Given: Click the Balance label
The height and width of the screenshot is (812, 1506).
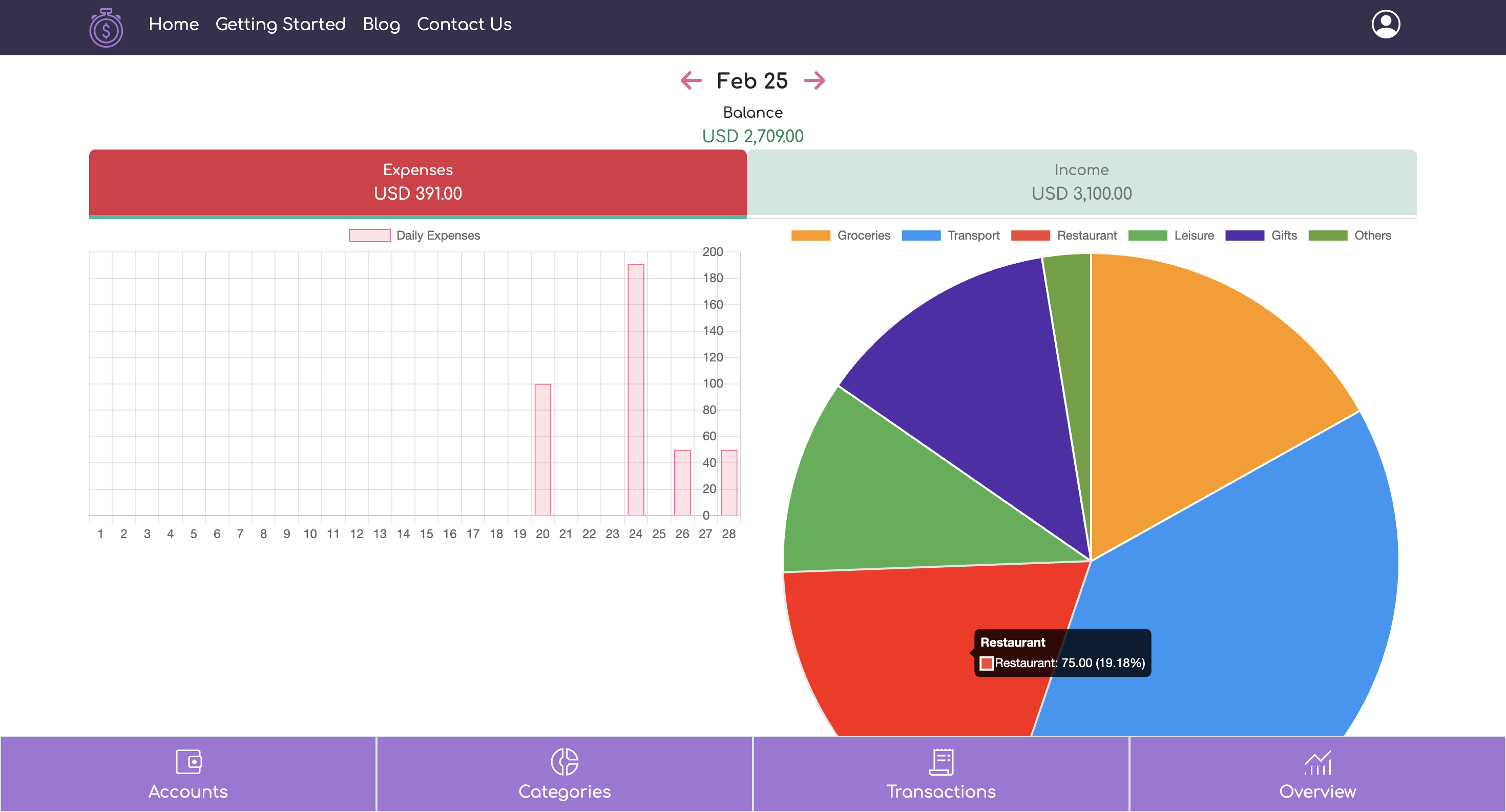Looking at the screenshot, I should (752, 112).
